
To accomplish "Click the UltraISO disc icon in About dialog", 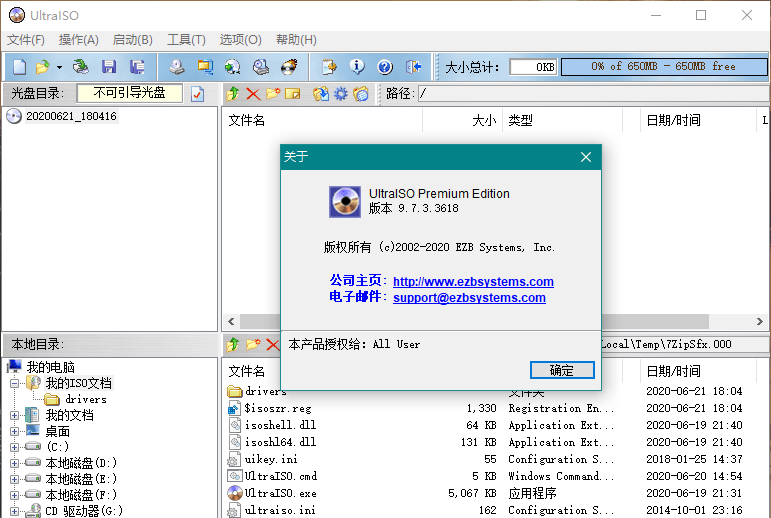I will click(x=345, y=202).
